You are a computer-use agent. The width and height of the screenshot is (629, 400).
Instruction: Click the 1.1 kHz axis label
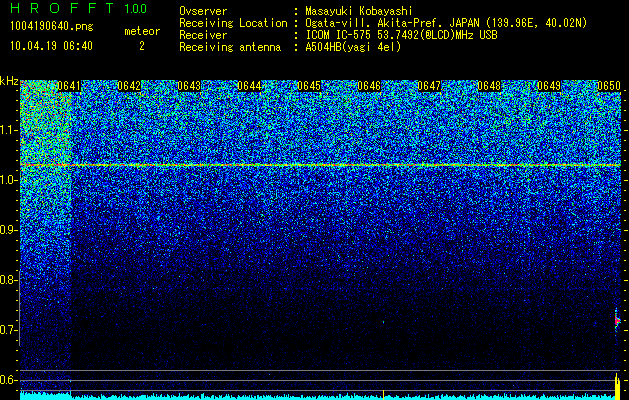[7, 130]
